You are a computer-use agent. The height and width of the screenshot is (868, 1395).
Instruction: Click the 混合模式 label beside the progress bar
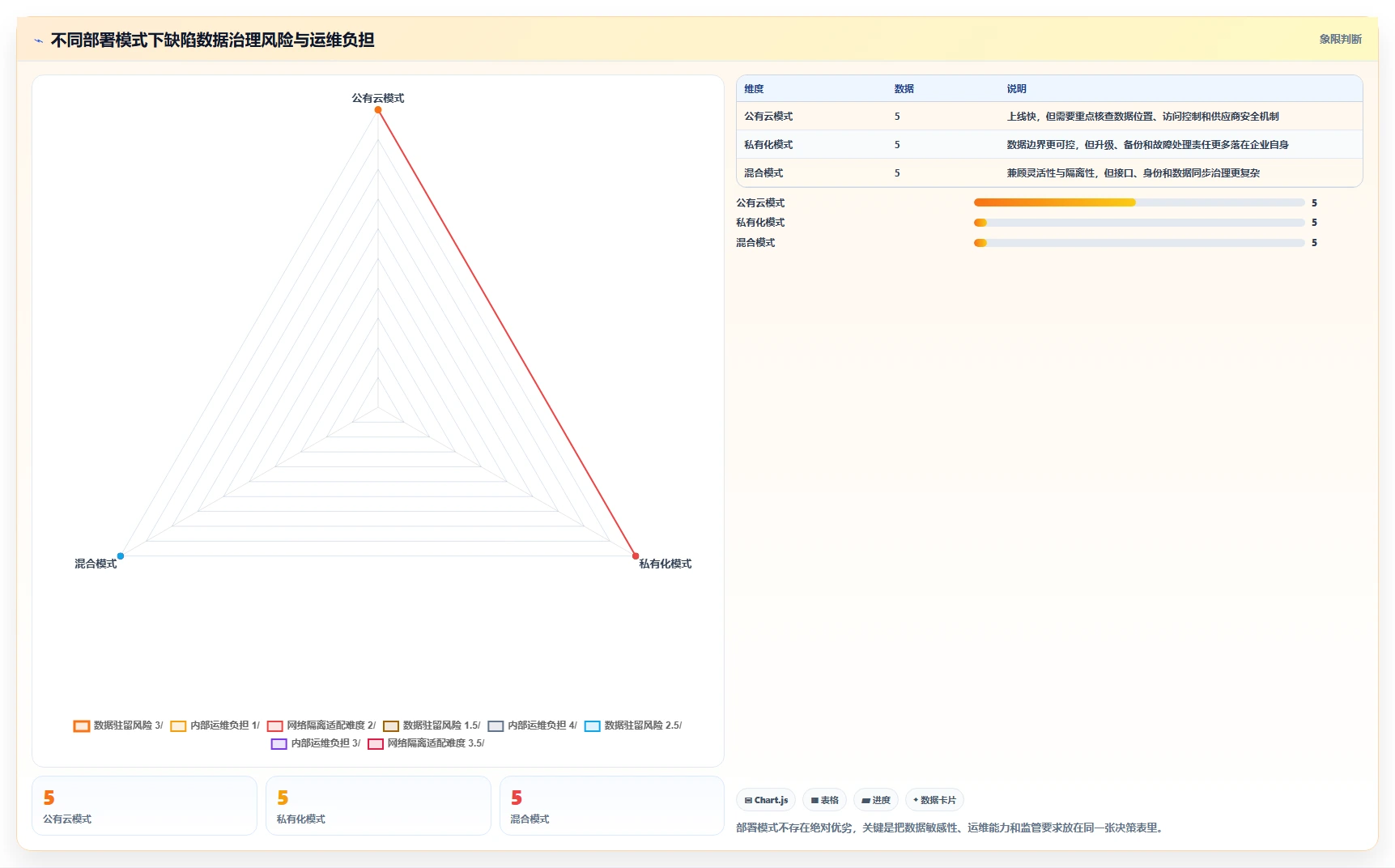click(x=755, y=243)
